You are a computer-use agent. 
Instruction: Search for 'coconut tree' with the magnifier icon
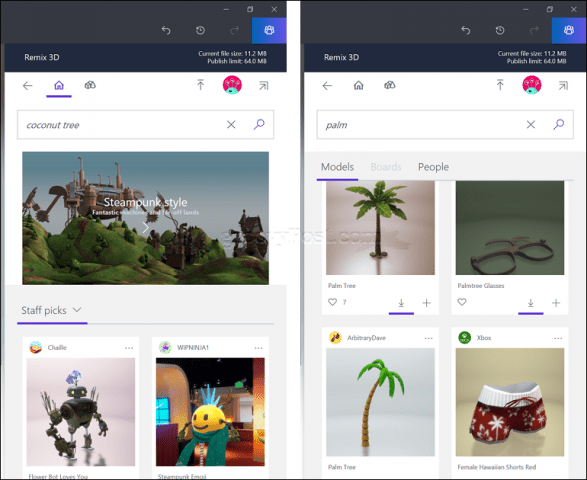tap(259, 124)
